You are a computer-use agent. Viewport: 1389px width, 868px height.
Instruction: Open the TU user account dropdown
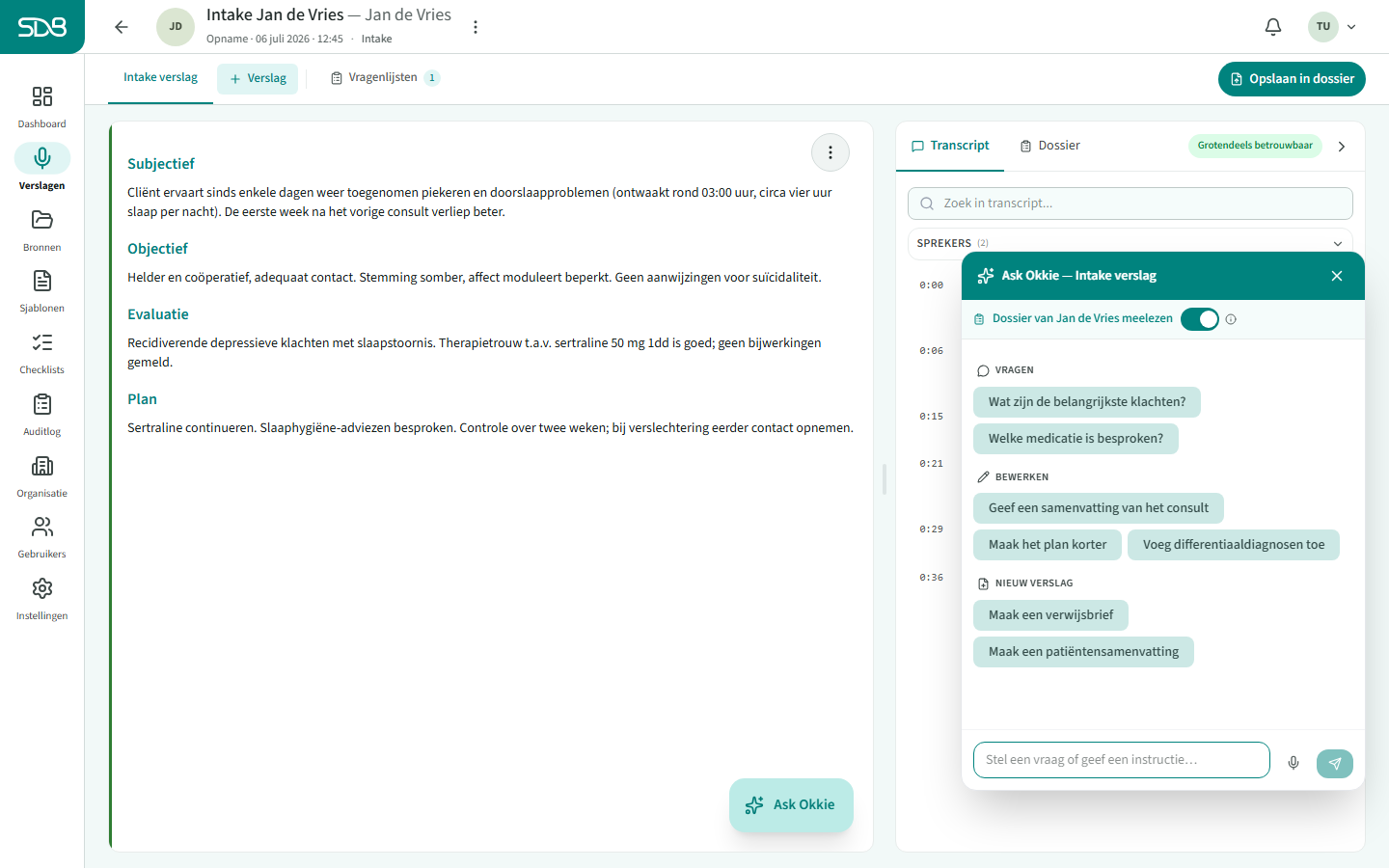pyautogui.click(x=1333, y=27)
